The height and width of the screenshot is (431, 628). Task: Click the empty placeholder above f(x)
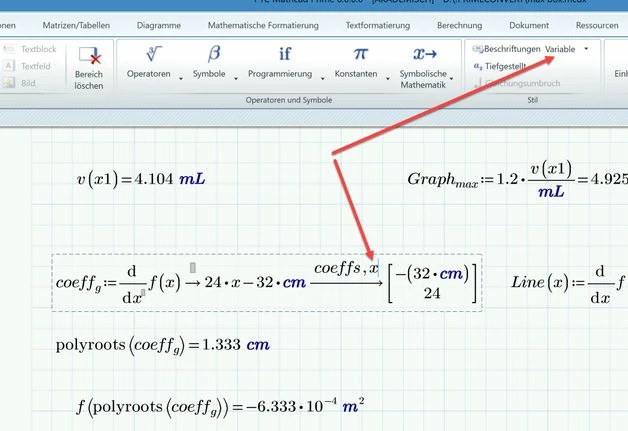(x=193, y=268)
